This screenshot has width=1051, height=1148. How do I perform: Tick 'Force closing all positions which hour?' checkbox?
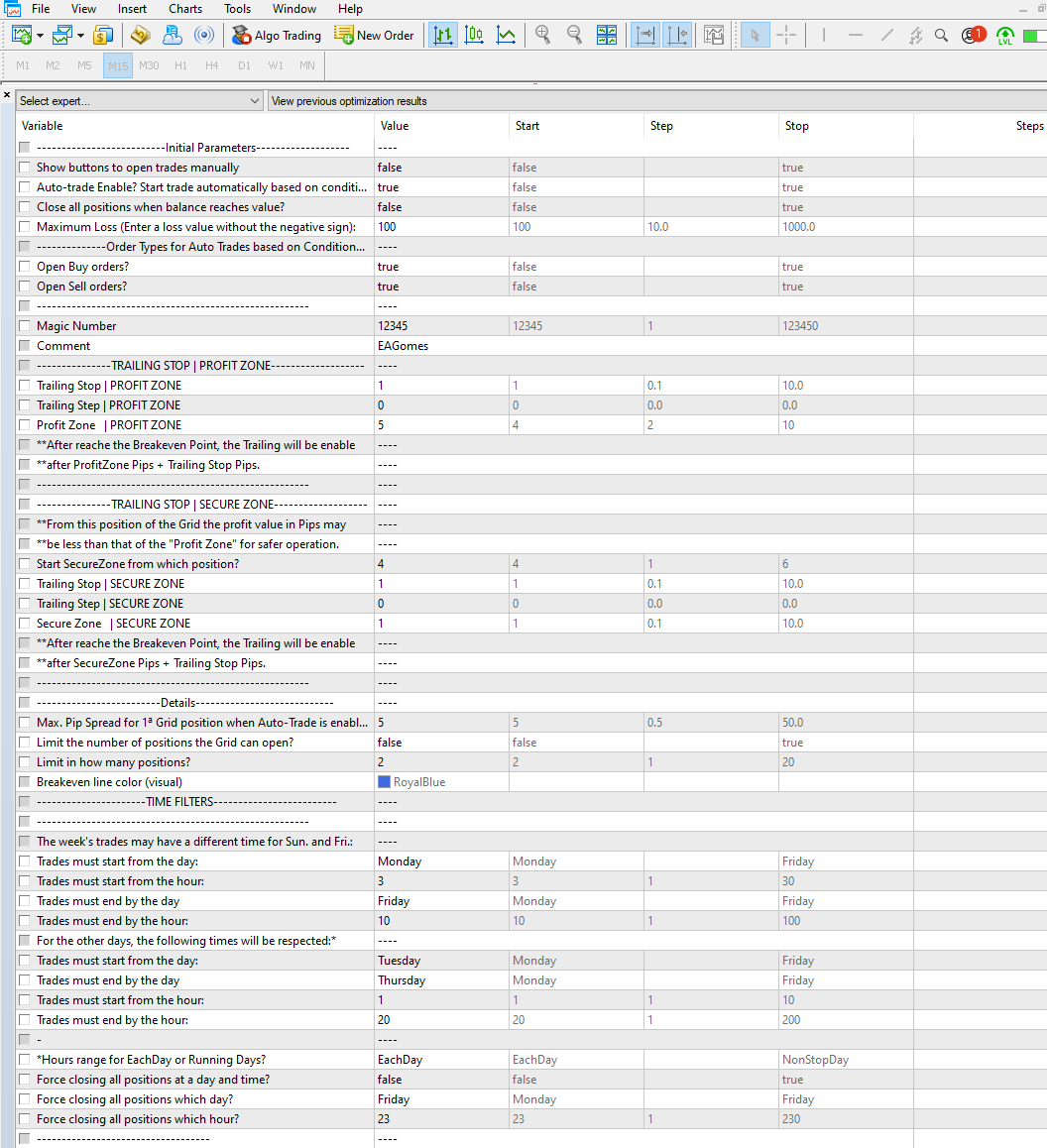click(25, 1118)
